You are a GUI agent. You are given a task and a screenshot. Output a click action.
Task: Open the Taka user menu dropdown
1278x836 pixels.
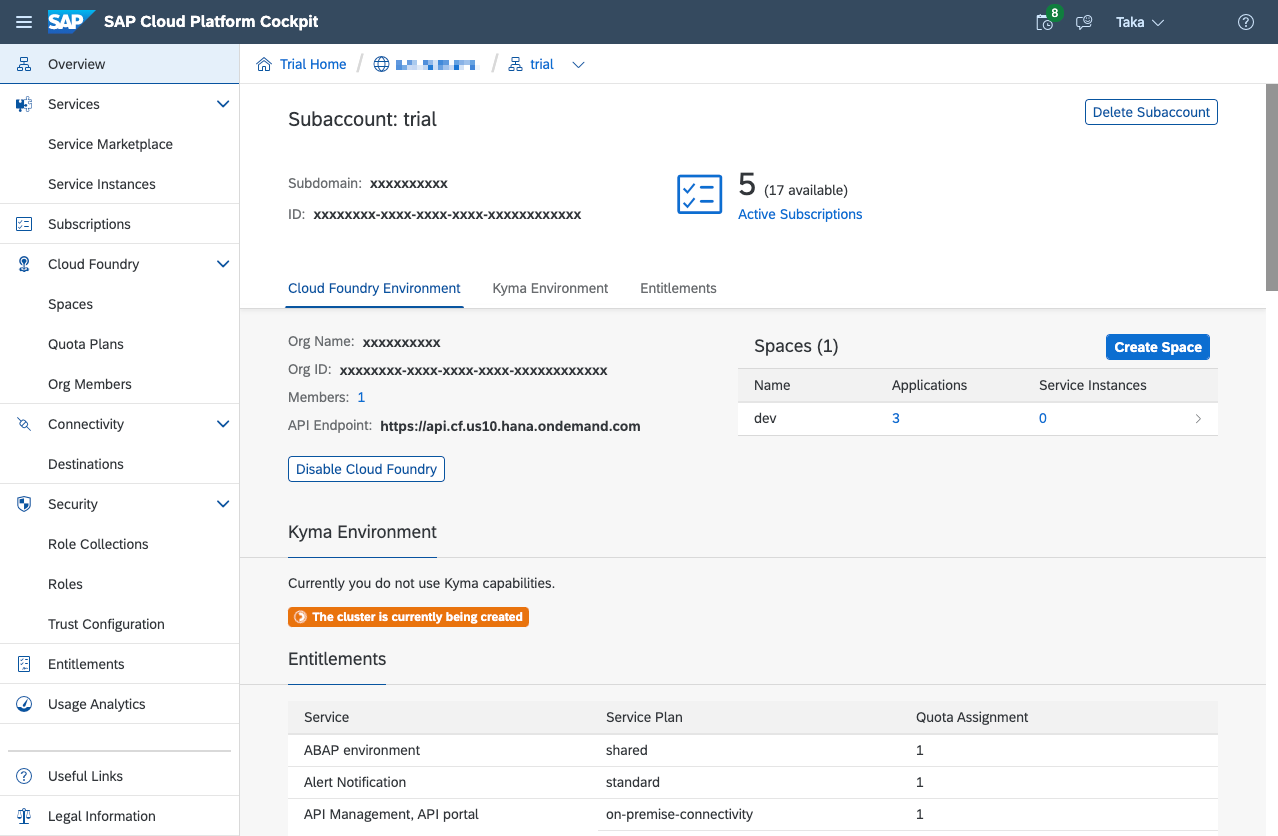pos(1140,22)
